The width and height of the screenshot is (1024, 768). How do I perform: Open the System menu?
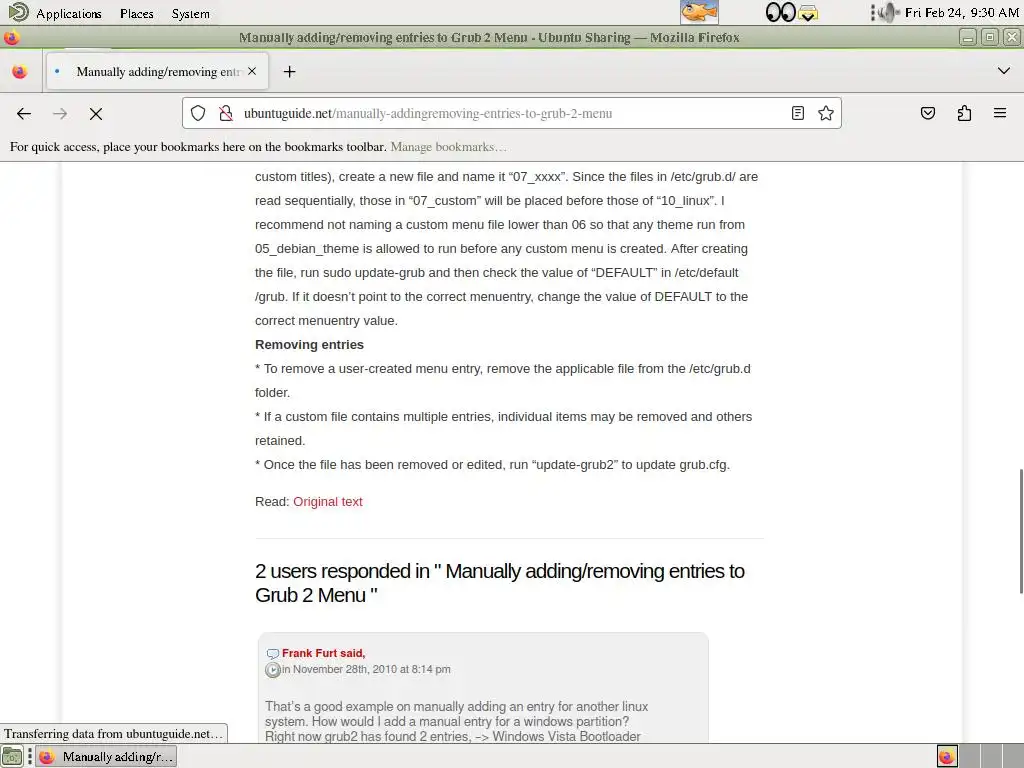pyautogui.click(x=191, y=13)
